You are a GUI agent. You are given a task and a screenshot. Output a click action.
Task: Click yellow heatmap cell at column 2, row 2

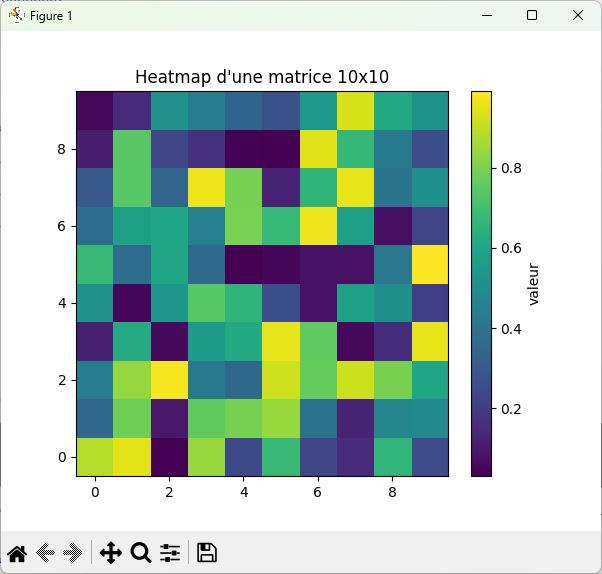(169, 379)
